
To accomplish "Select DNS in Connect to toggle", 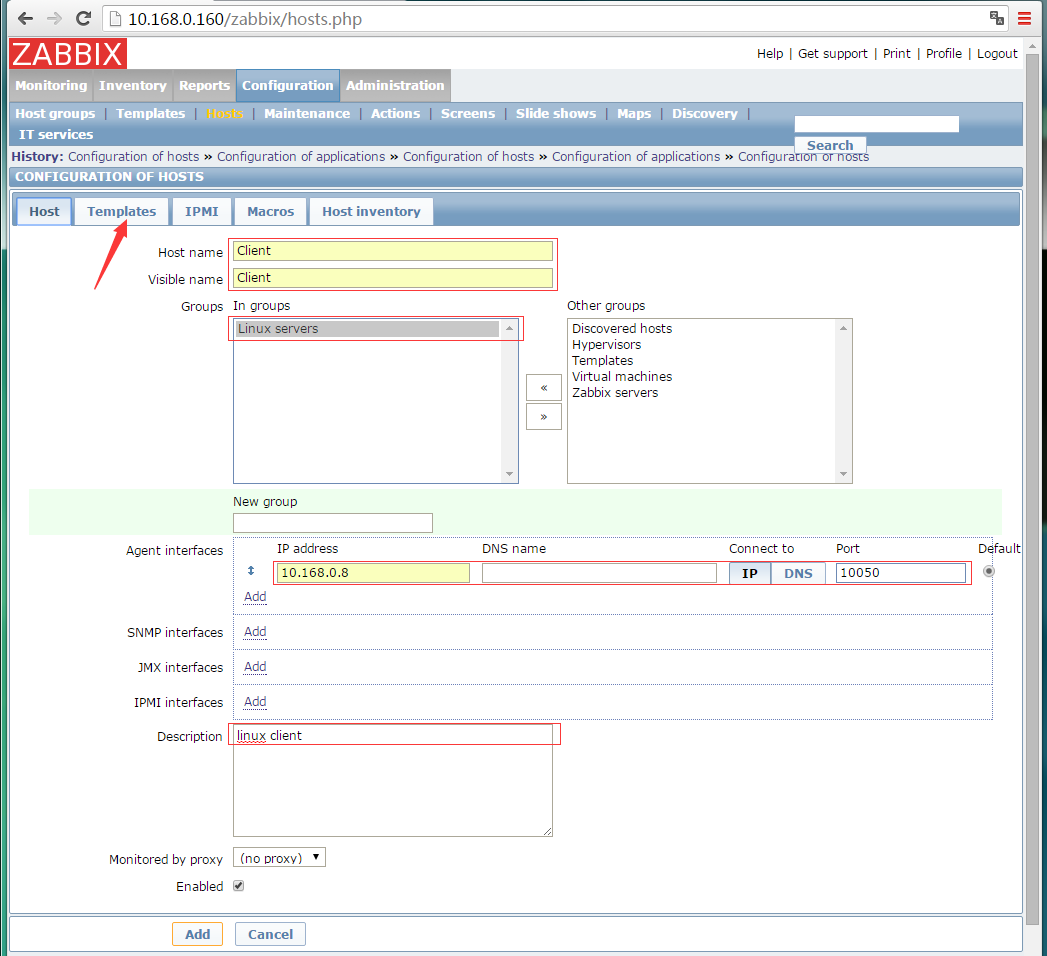I will pos(798,573).
